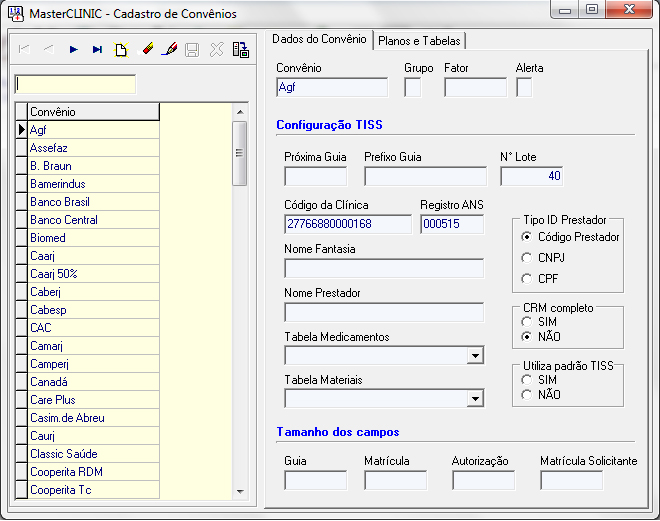Select Camperj in the list
The height and width of the screenshot is (521, 660).
[x=93, y=364]
